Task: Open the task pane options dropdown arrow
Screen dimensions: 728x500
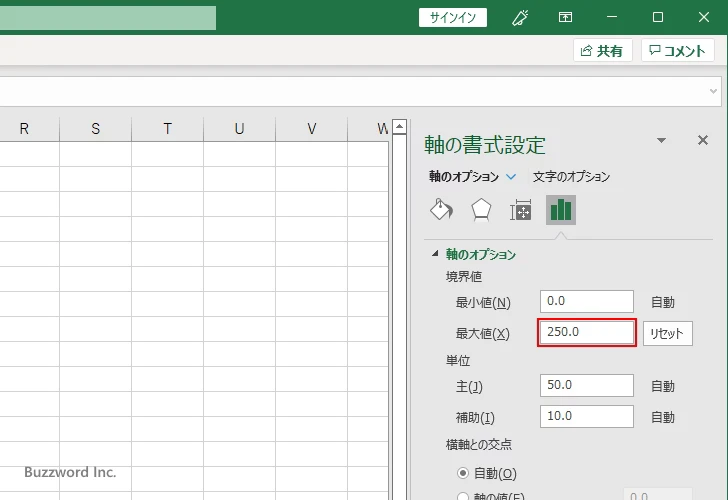Action: coord(661,141)
